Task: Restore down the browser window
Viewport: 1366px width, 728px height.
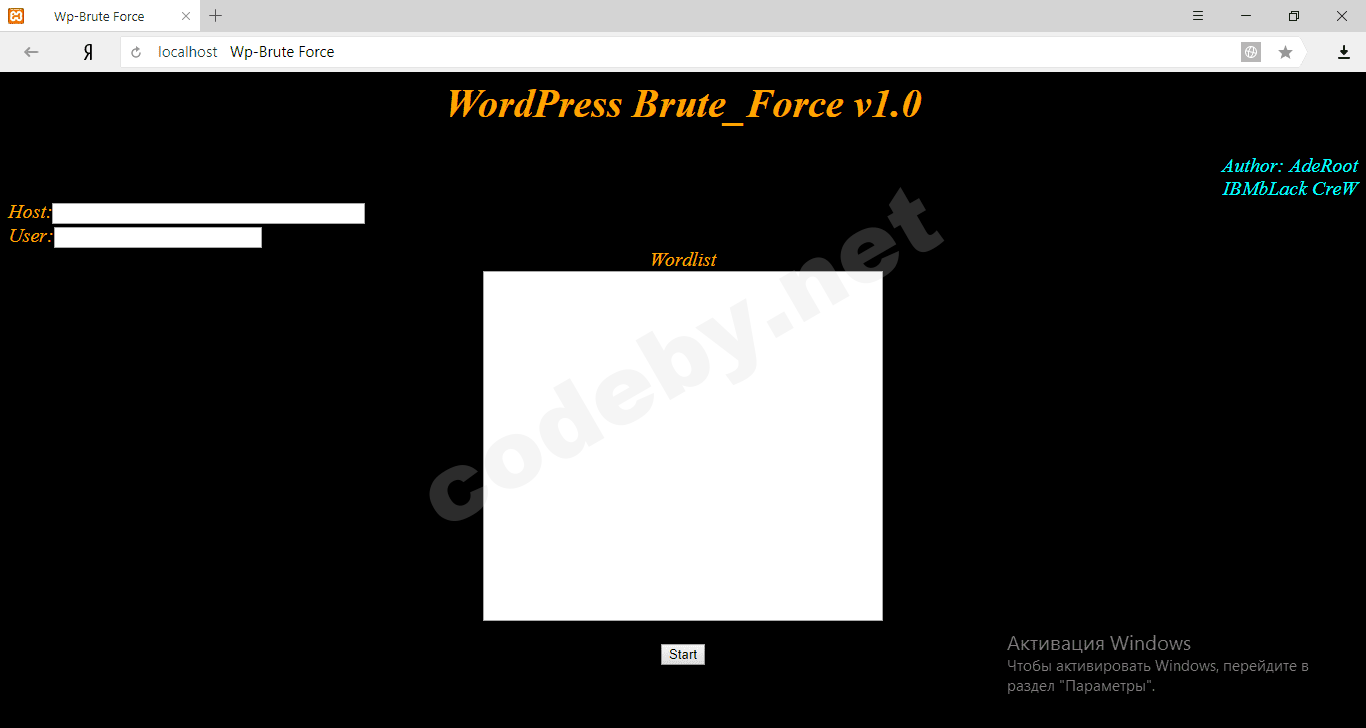Action: point(1294,16)
